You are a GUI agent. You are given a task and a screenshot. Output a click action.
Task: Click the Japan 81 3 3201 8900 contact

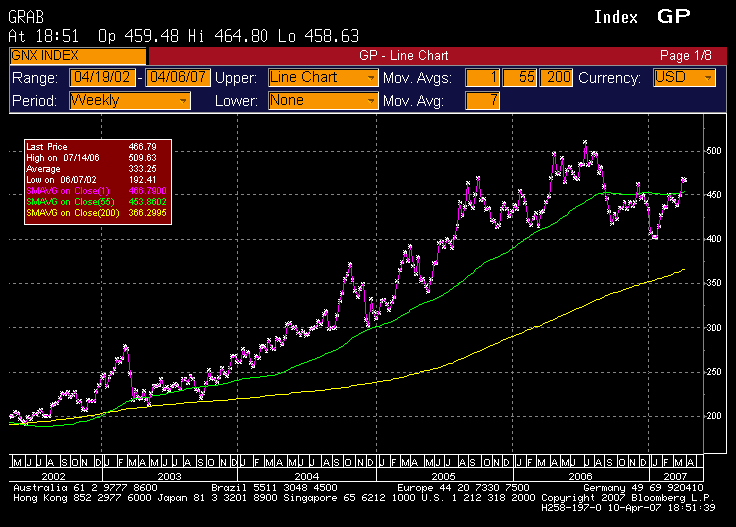(x=217, y=497)
